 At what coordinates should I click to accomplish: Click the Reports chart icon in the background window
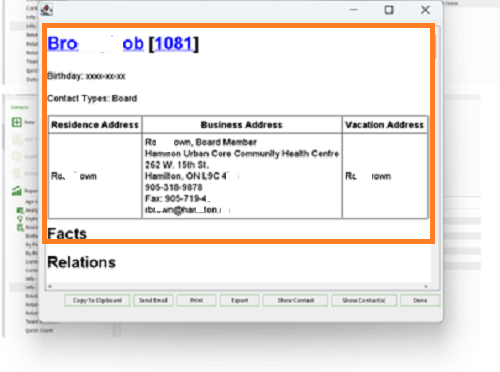point(17,191)
